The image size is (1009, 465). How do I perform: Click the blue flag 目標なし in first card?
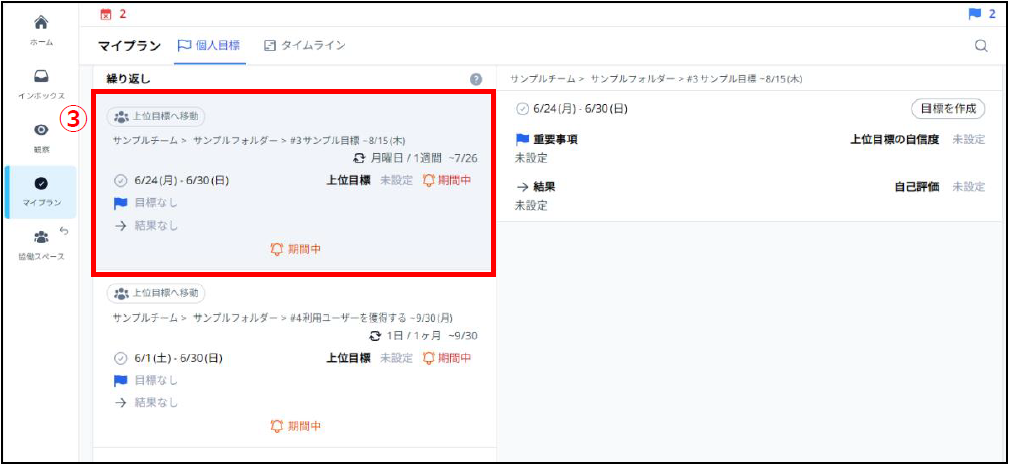coord(145,203)
